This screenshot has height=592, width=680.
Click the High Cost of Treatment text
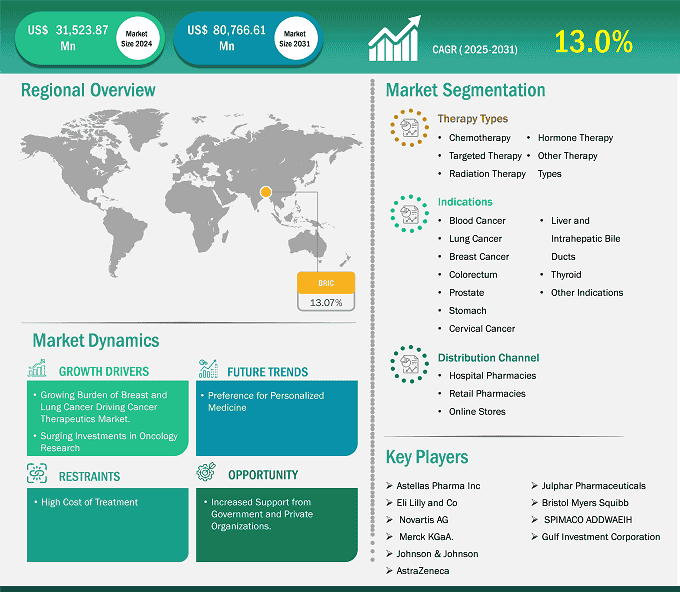pyautogui.click(x=89, y=502)
